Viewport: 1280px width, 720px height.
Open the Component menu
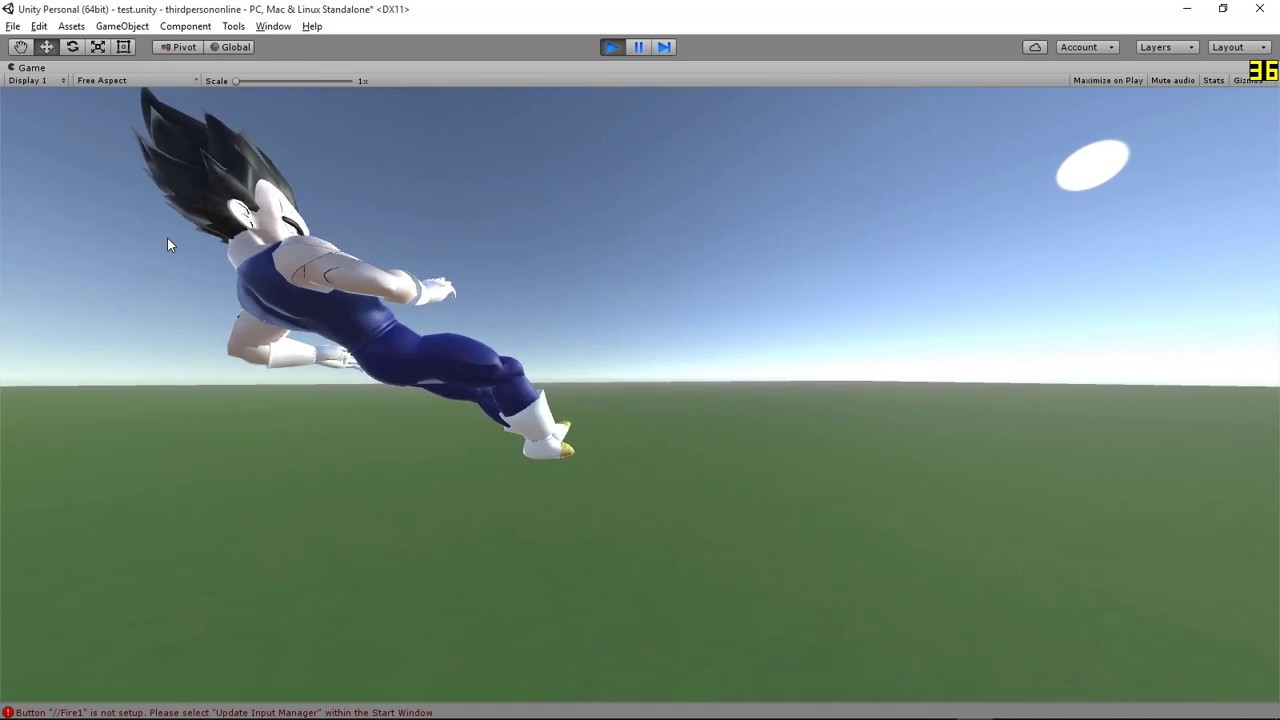(185, 26)
